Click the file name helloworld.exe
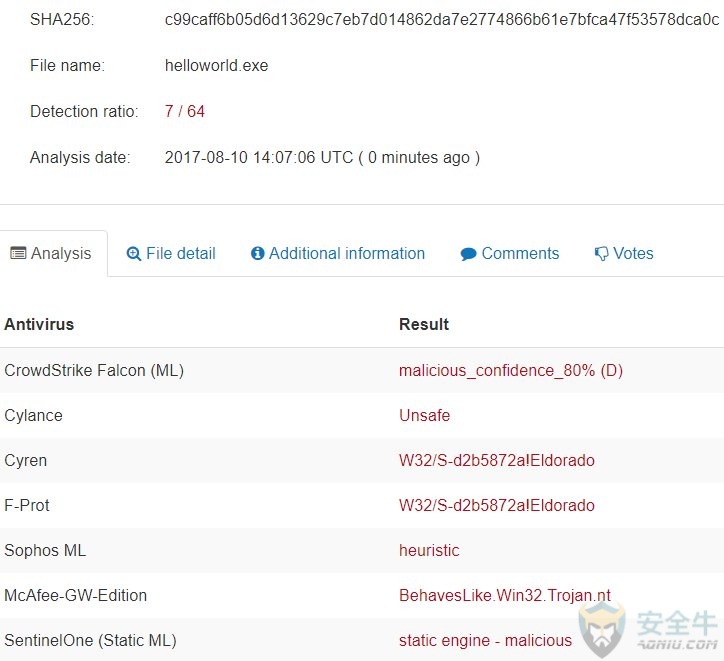The image size is (724, 661). [217, 66]
